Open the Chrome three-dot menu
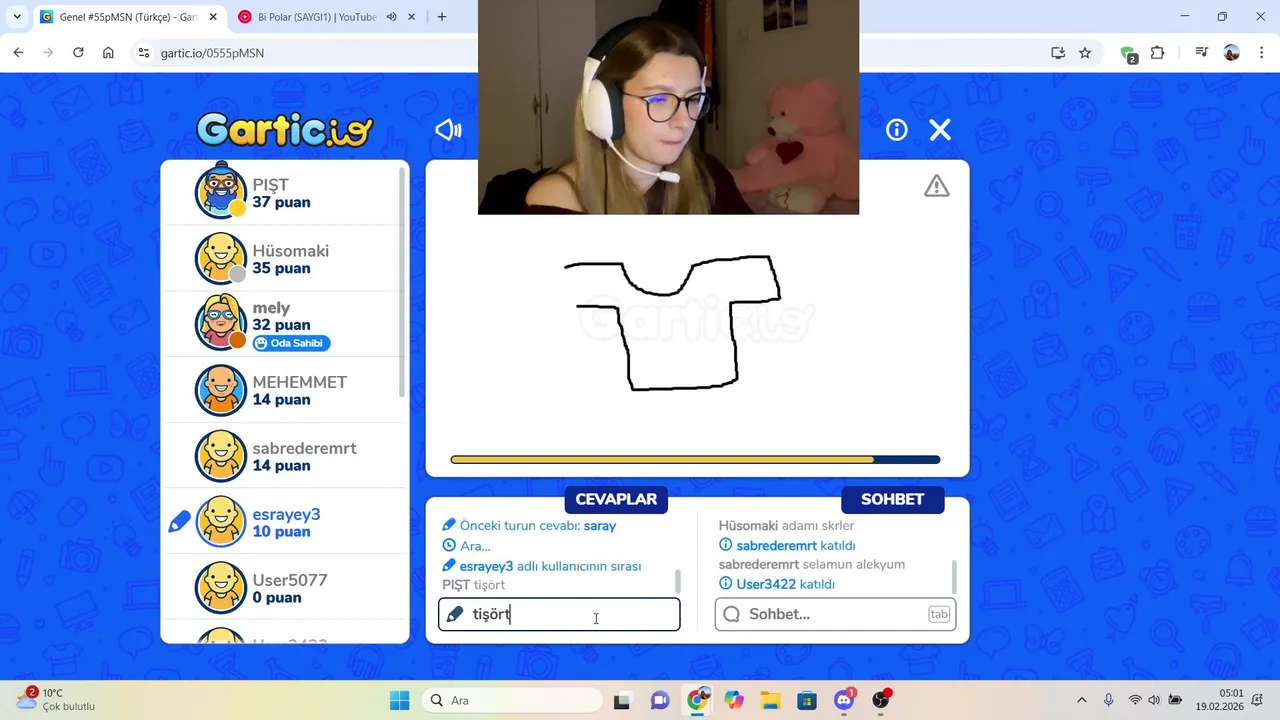1280x720 pixels. [1260, 53]
